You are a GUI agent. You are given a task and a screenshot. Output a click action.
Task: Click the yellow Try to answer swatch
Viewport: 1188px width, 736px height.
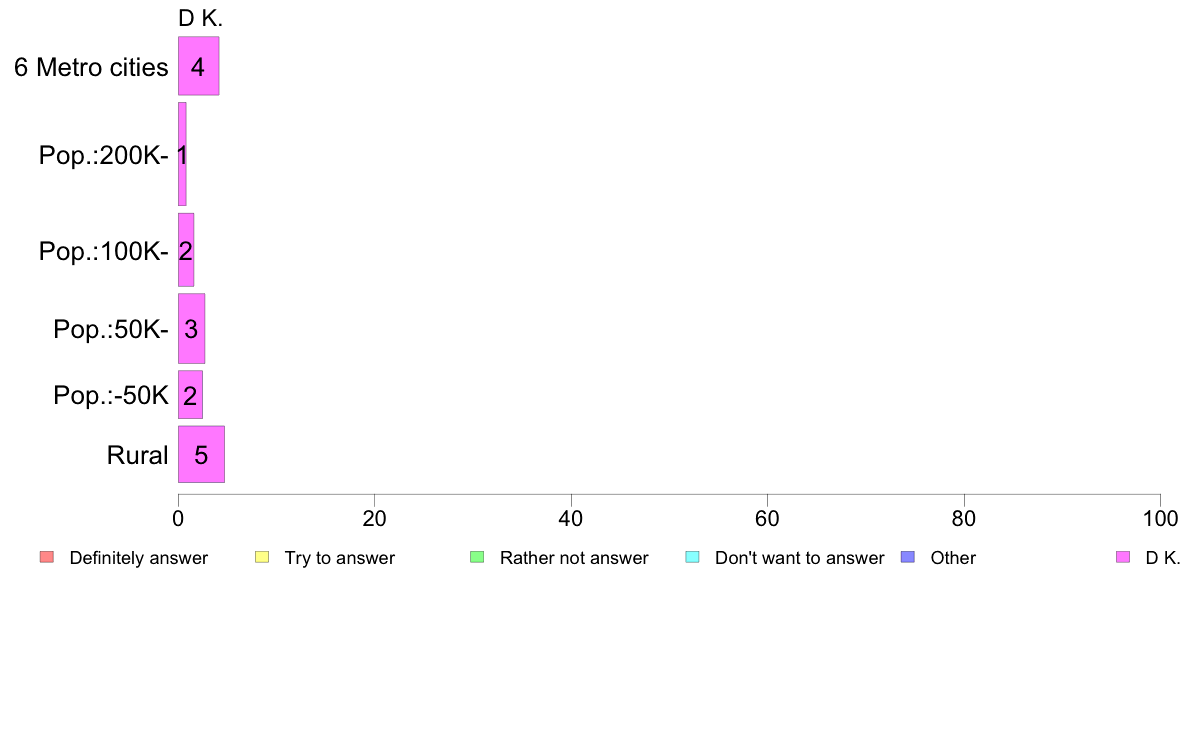click(x=262, y=557)
